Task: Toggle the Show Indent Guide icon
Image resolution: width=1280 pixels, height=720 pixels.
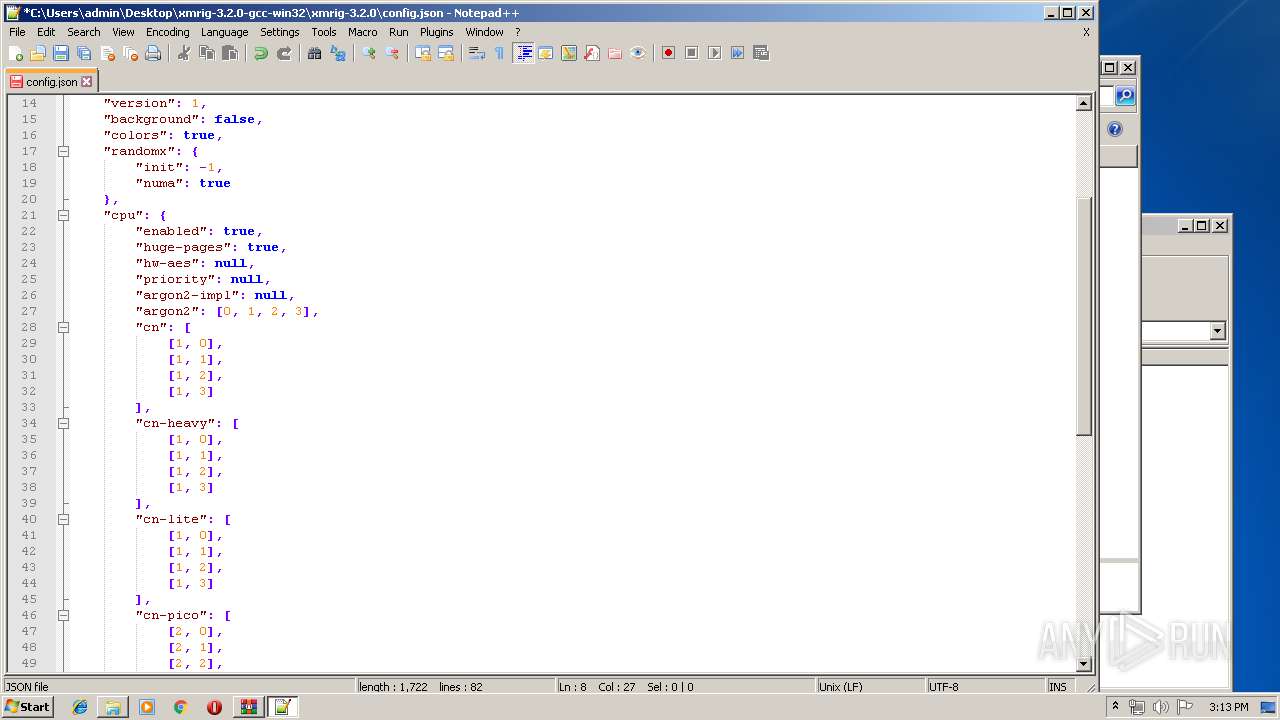Action: click(523, 53)
